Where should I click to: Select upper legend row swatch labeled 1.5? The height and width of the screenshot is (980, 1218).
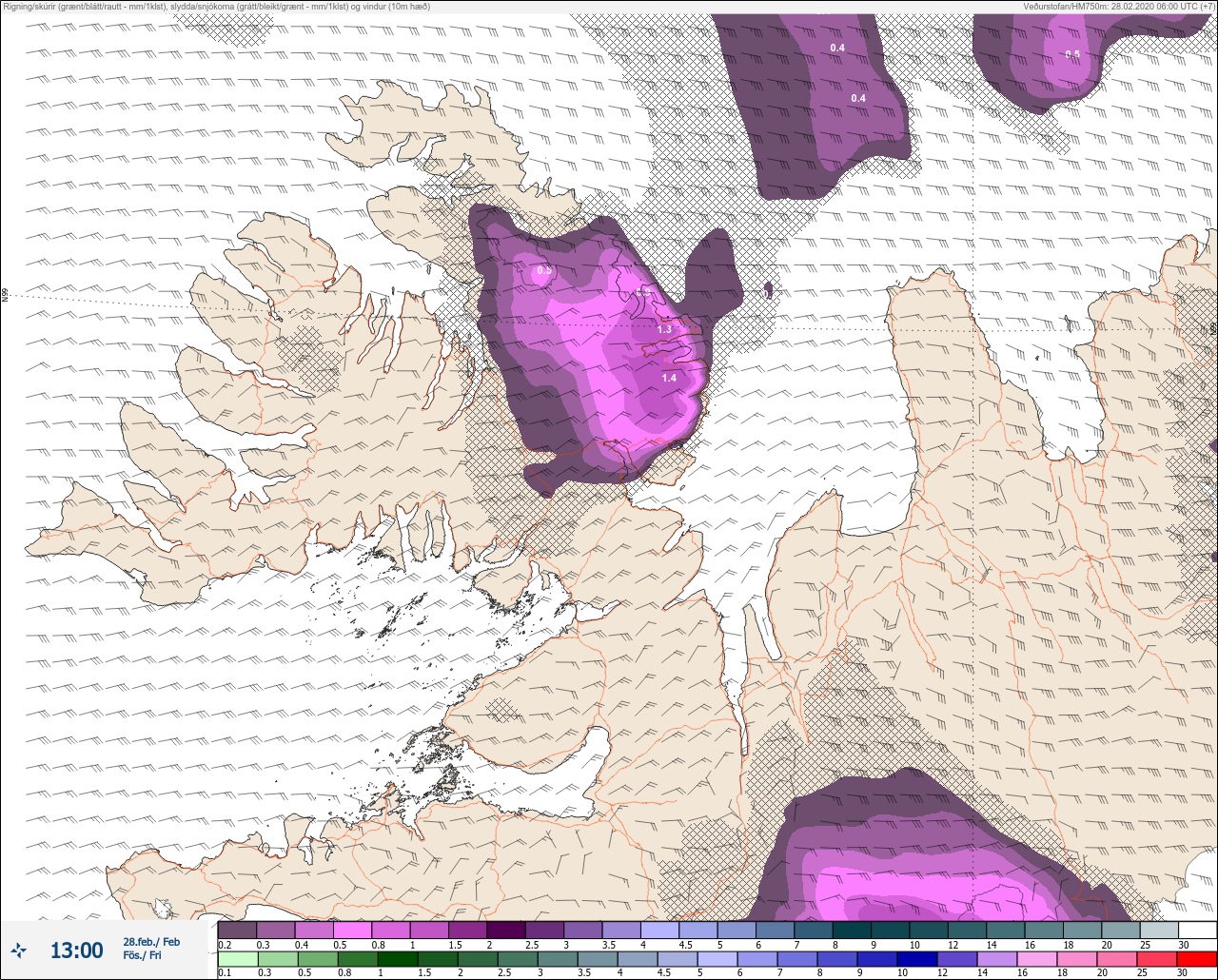pyautogui.click(x=467, y=931)
